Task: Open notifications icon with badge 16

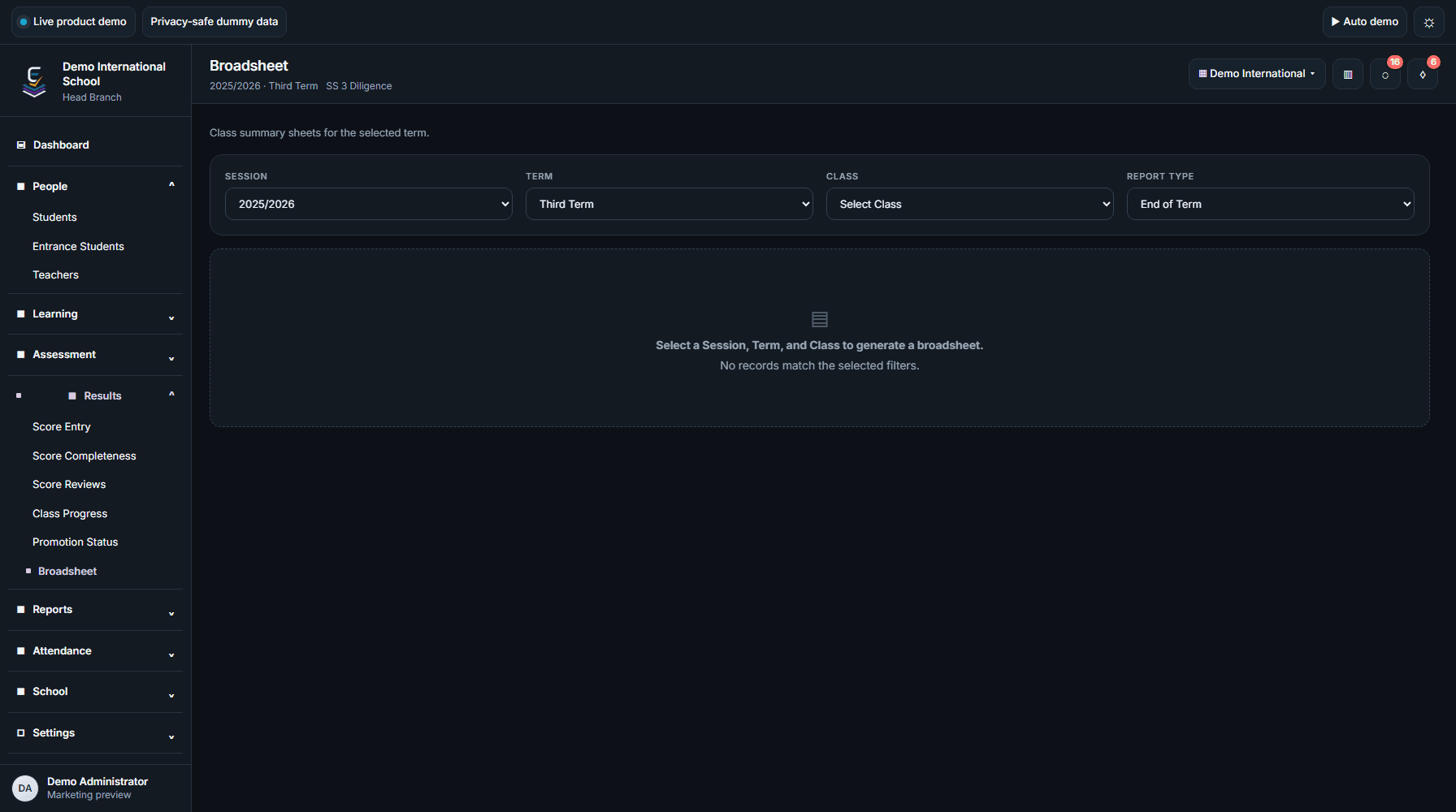Action: 1385,74
